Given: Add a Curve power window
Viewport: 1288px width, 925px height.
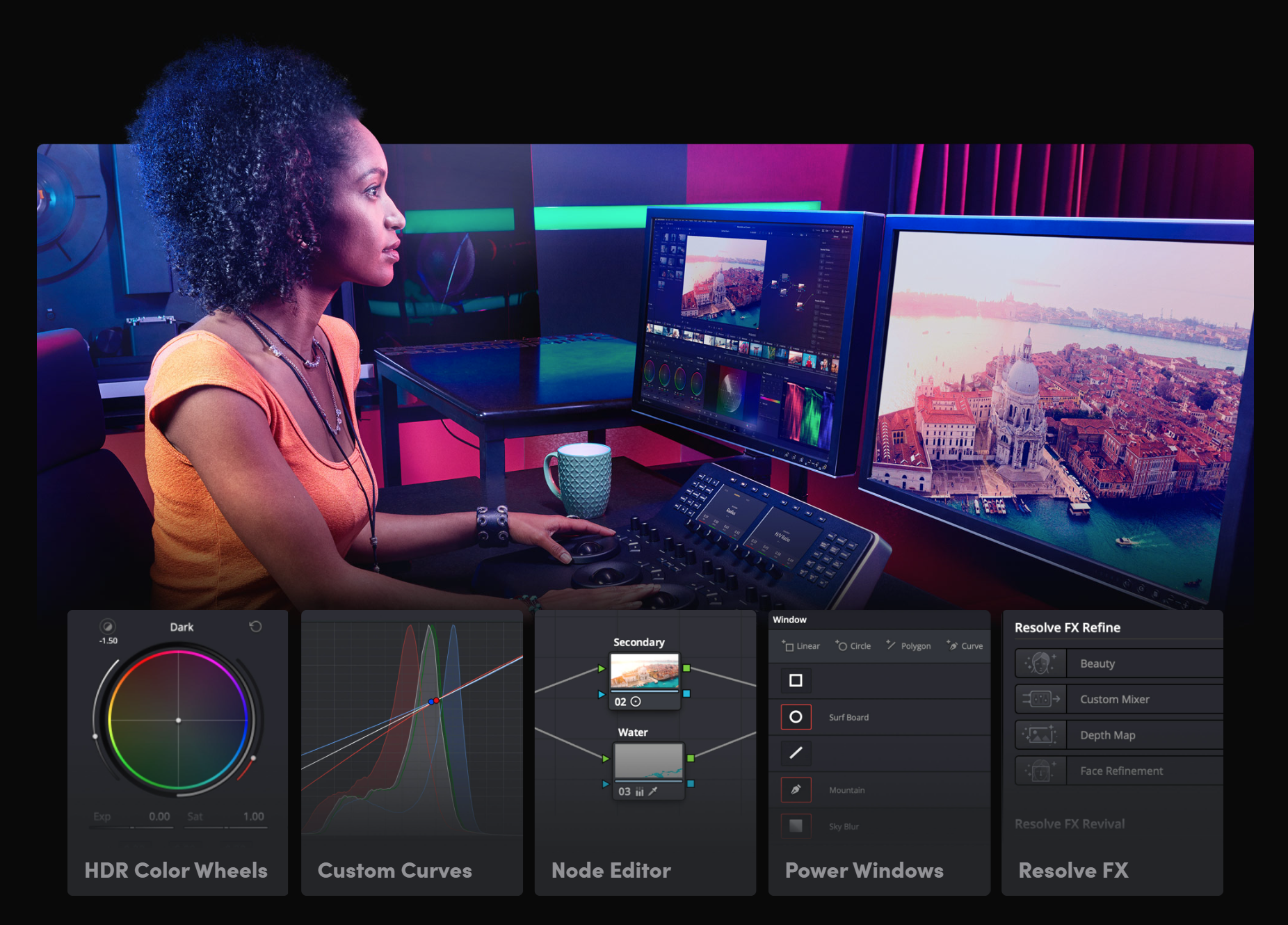Looking at the screenshot, I should pos(965,646).
